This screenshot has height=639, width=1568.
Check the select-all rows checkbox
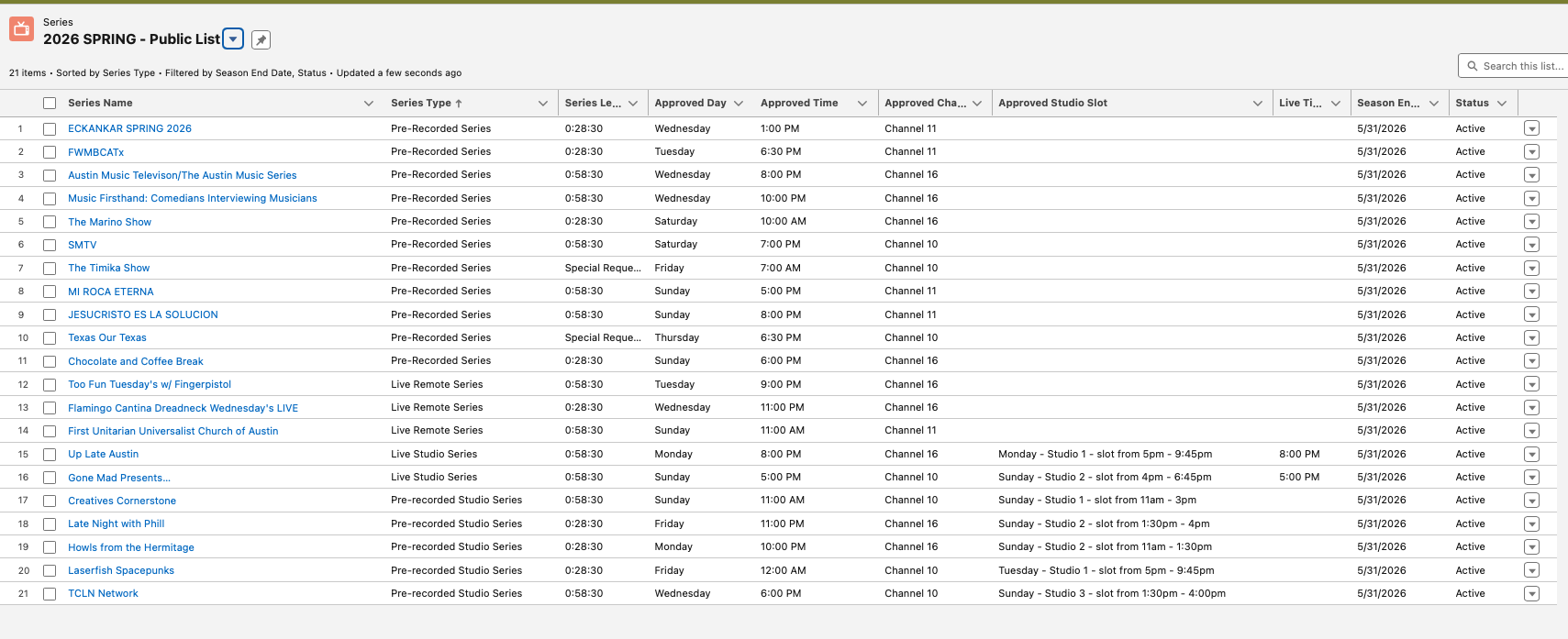coord(50,104)
